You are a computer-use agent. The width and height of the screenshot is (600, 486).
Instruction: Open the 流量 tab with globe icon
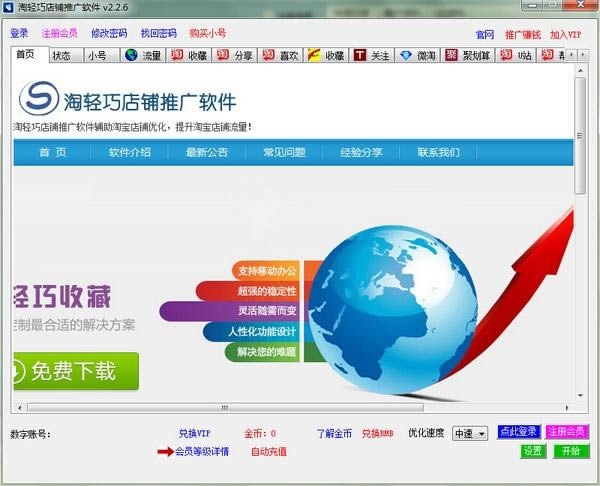(x=144, y=55)
